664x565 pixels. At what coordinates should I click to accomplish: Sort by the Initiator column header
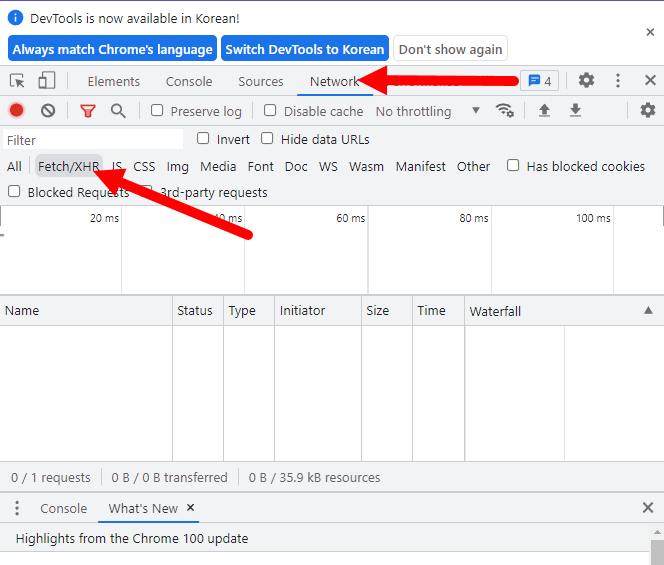[318, 310]
